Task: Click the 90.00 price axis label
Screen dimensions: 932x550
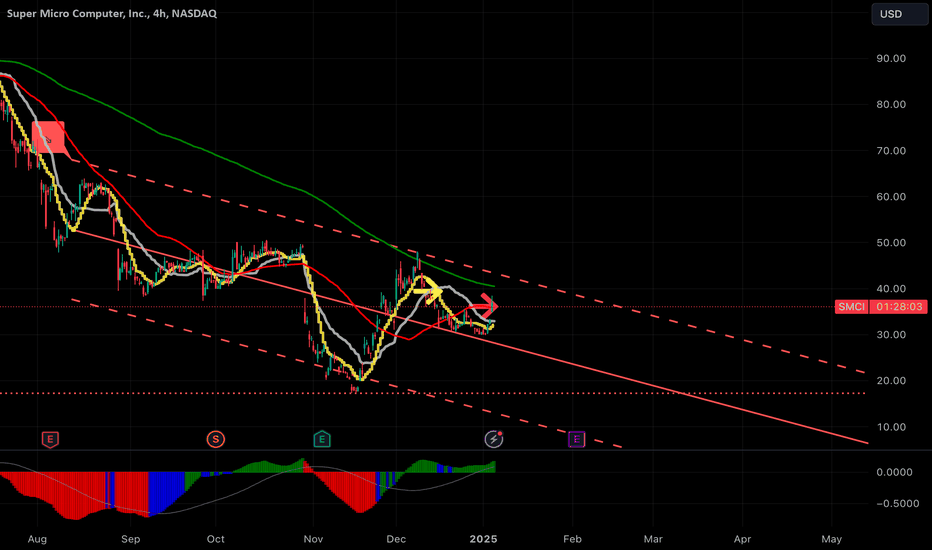Action: [891, 58]
